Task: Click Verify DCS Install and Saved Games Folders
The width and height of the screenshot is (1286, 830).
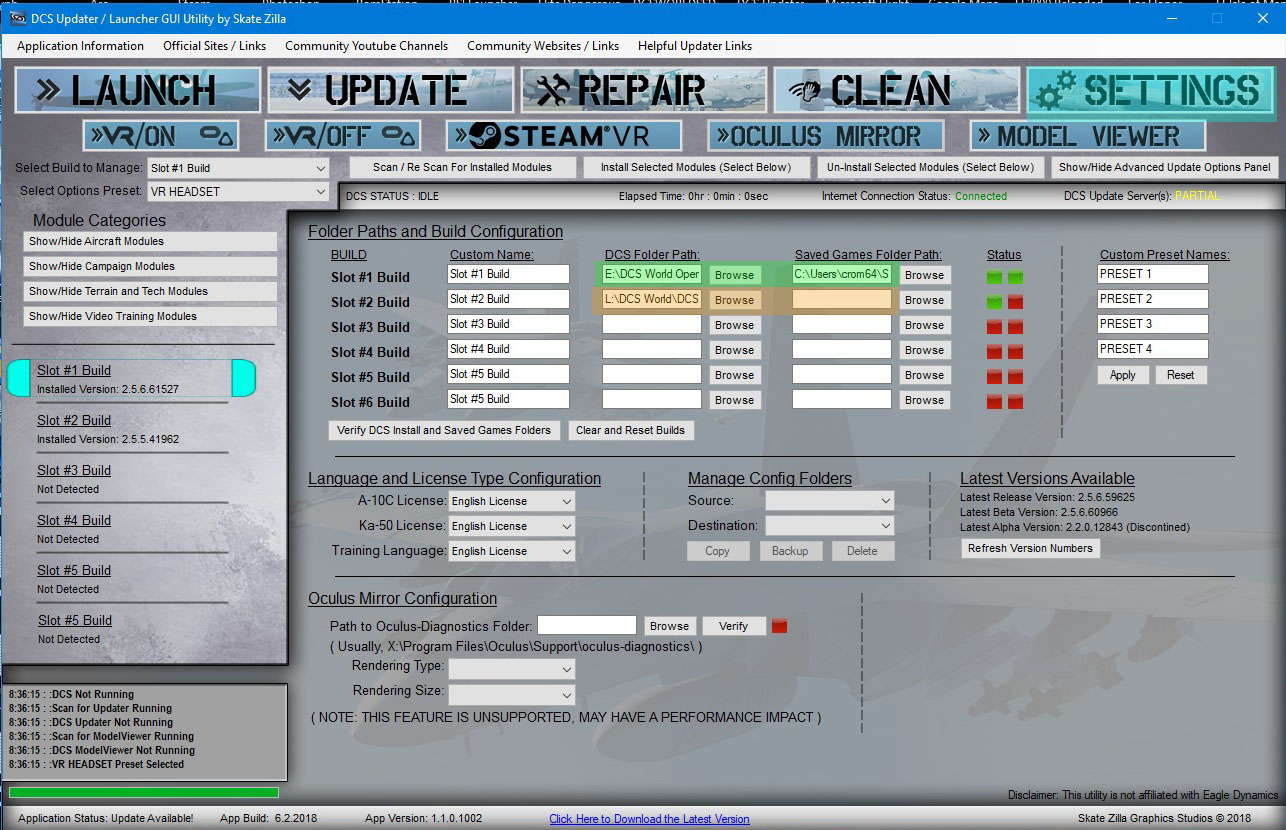Action: click(444, 430)
